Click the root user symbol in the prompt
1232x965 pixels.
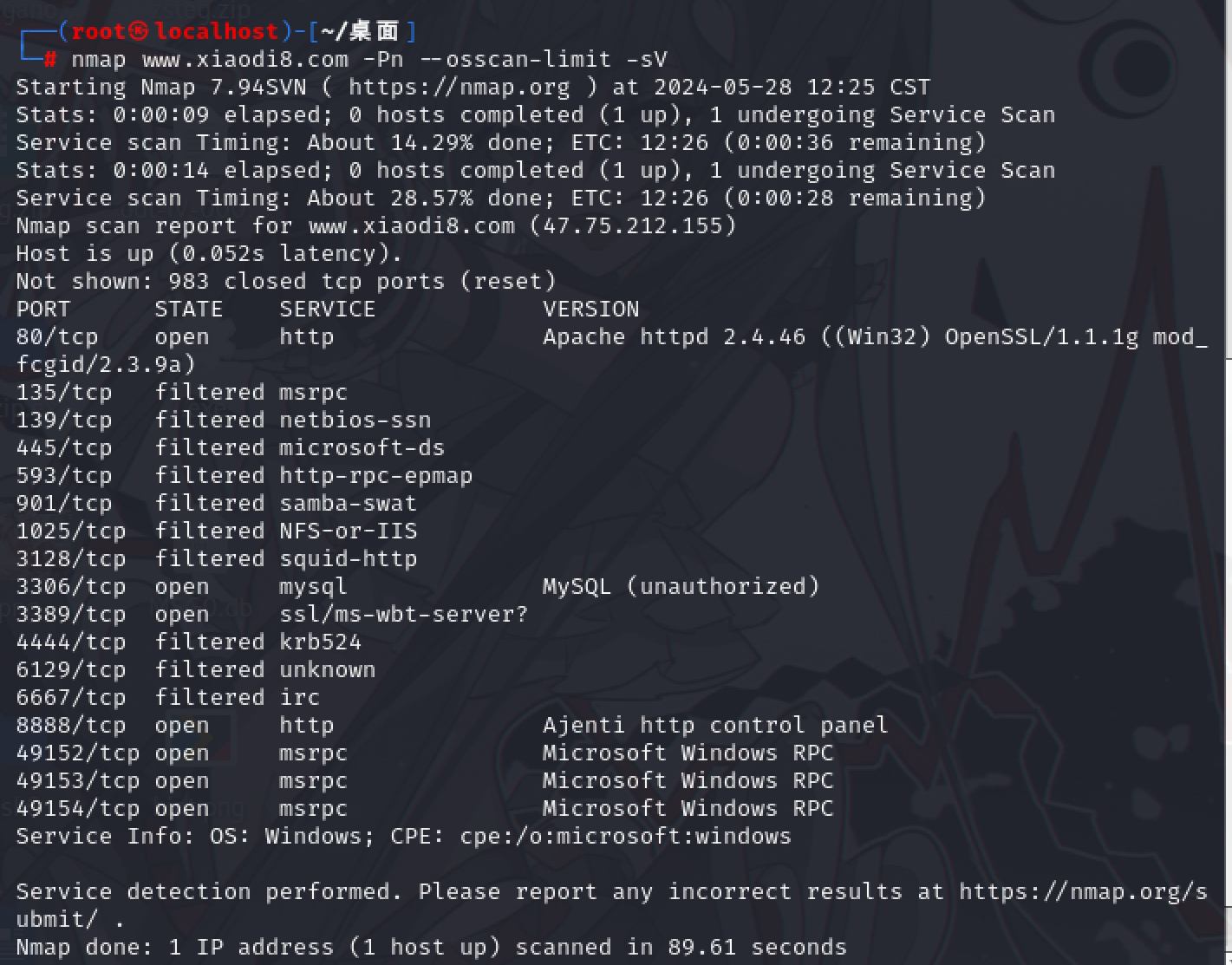click(x=139, y=31)
